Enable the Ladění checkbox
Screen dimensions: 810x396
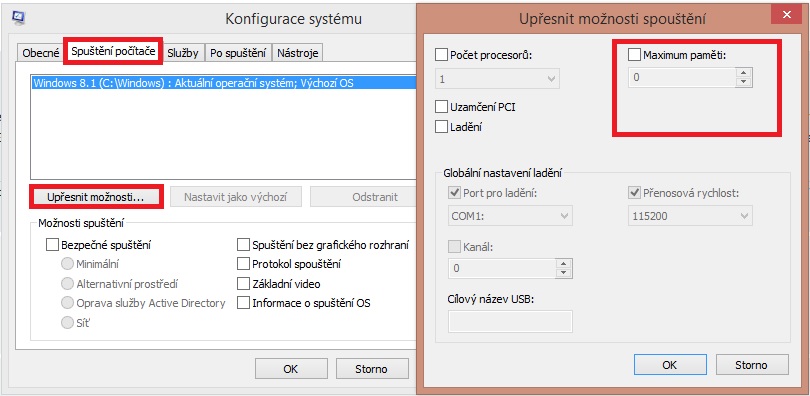coord(441,126)
